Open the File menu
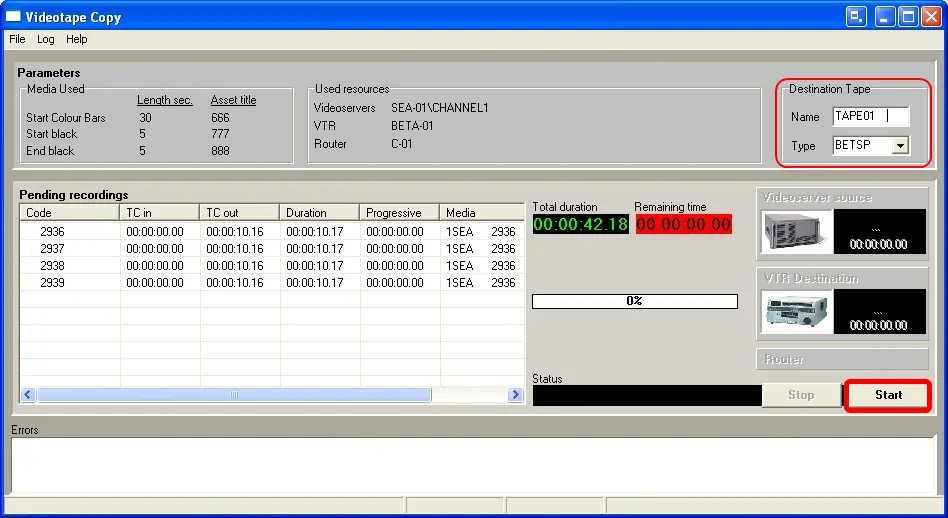The width and height of the screenshot is (948, 518). pyautogui.click(x=17, y=39)
